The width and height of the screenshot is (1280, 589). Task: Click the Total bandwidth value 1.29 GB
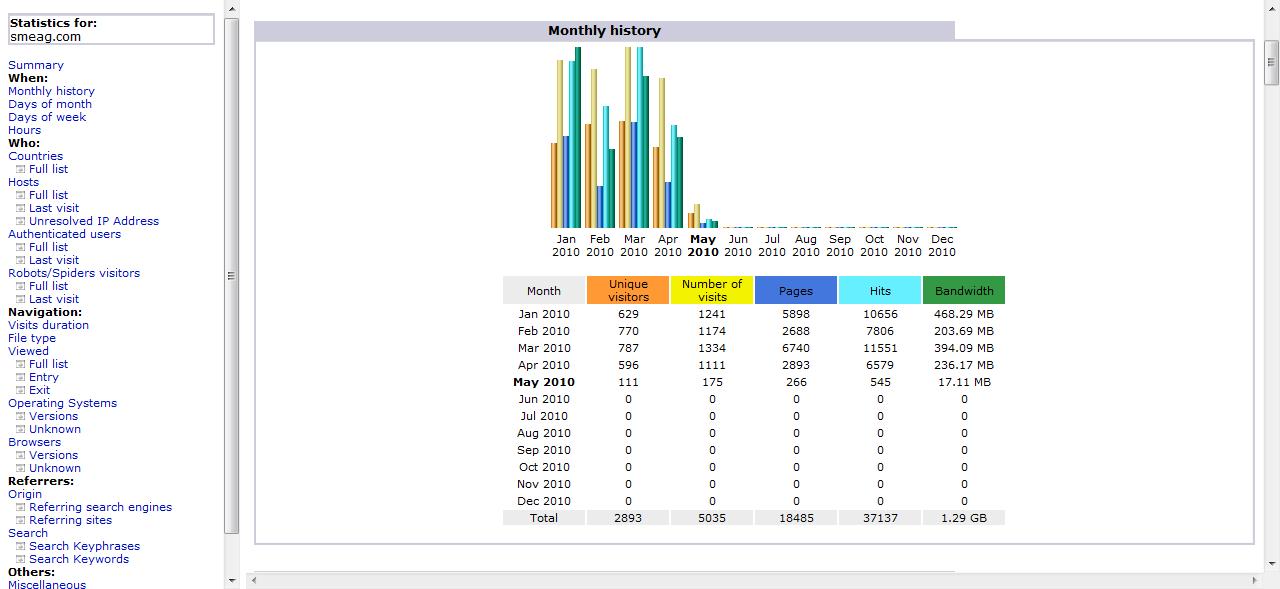point(964,518)
